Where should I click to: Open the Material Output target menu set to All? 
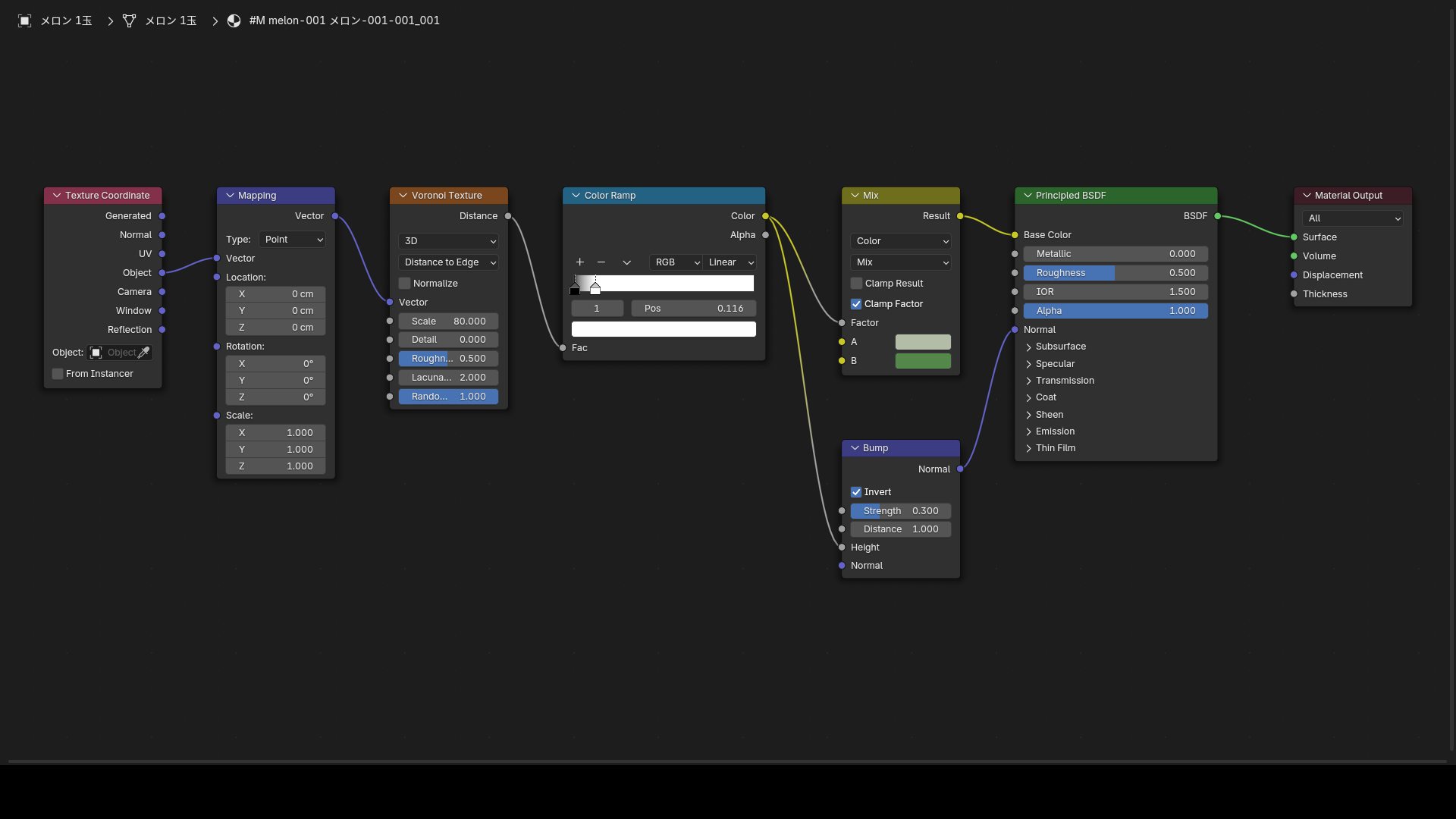tap(1352, 218)
